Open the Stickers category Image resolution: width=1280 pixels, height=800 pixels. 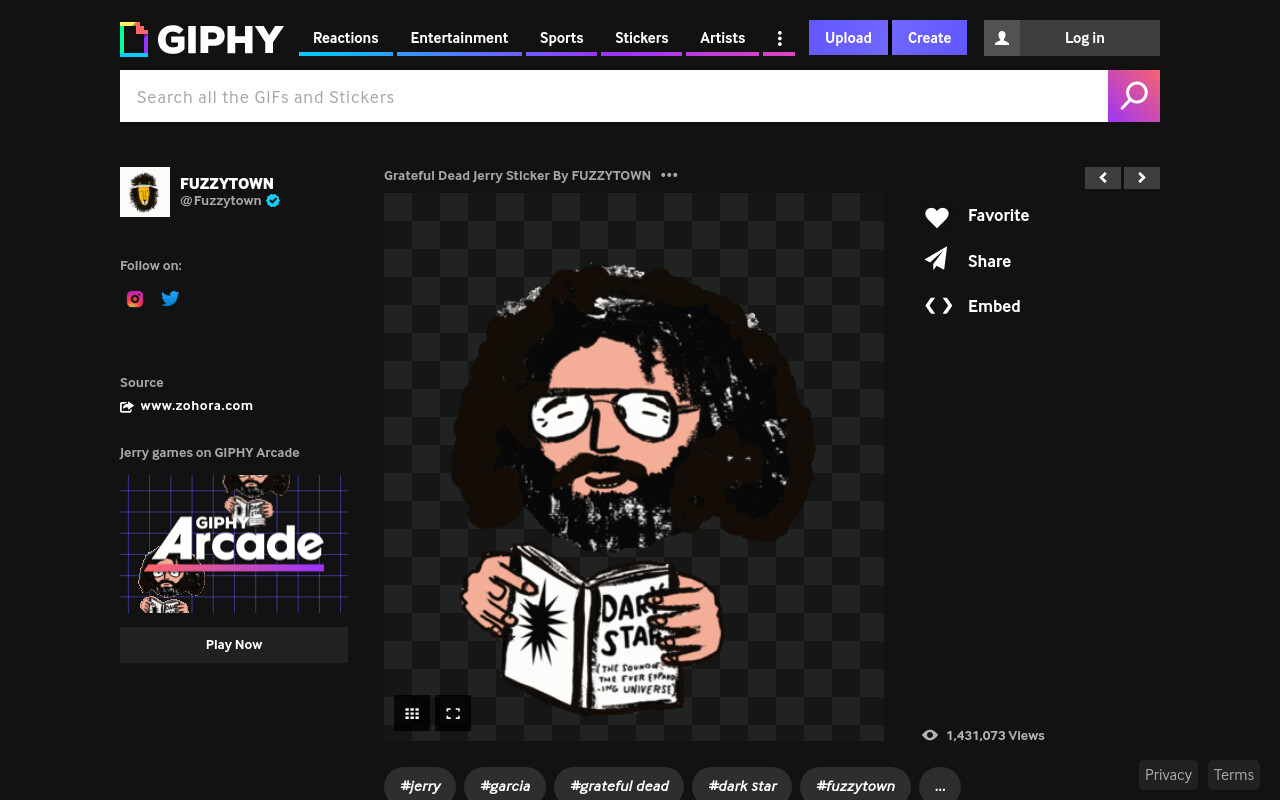pos(641,38)
